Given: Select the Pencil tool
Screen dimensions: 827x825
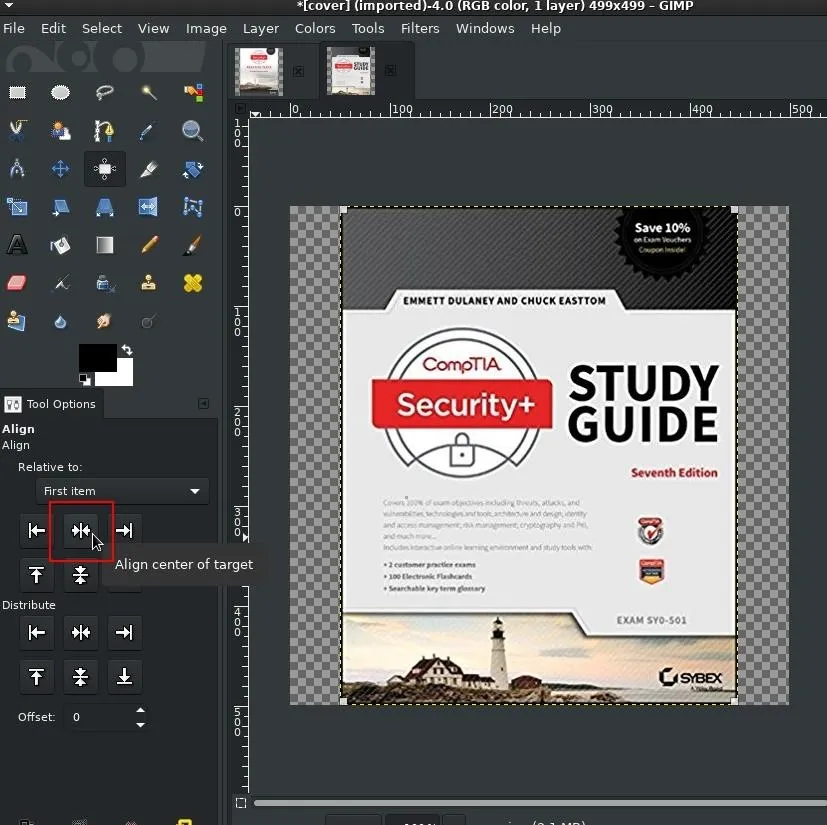Looking at the screenshot, I should pyautogui.click(x=149, y=245).
